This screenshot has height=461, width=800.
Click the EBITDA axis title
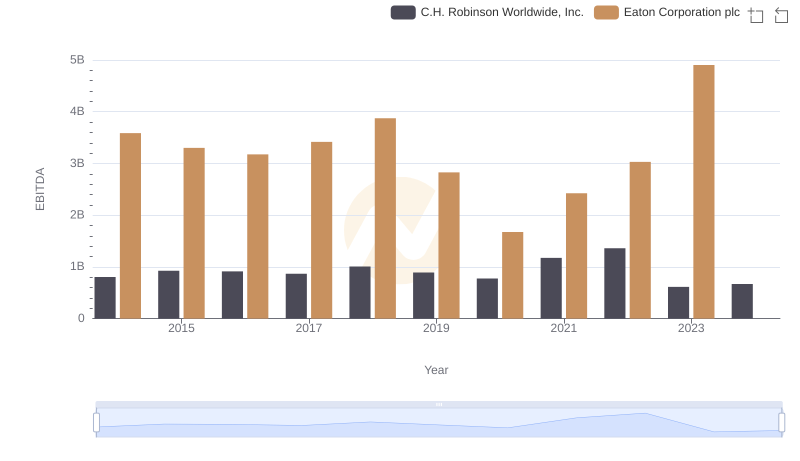[40, 189]
